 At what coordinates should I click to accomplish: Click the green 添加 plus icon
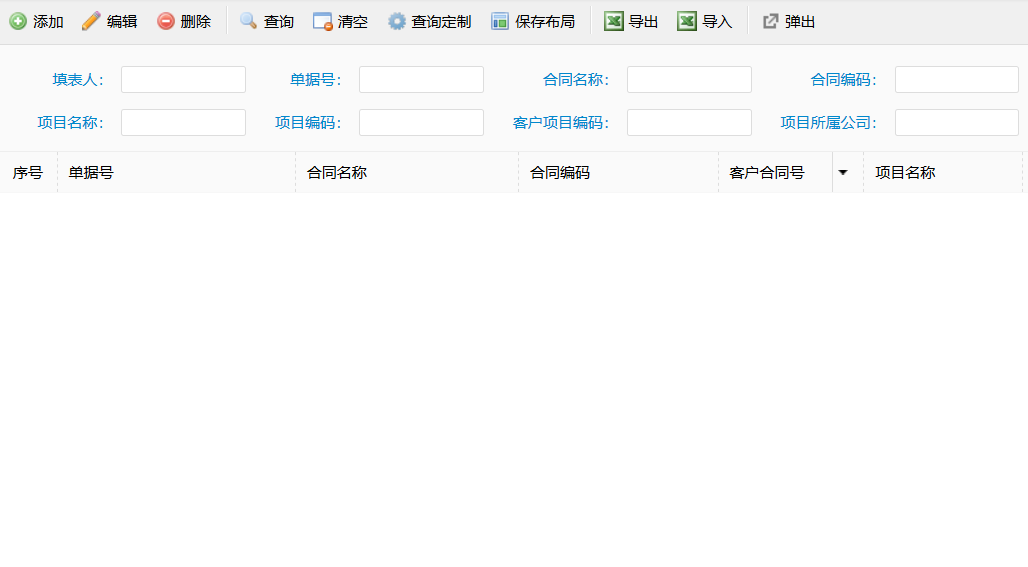(18, 22)
